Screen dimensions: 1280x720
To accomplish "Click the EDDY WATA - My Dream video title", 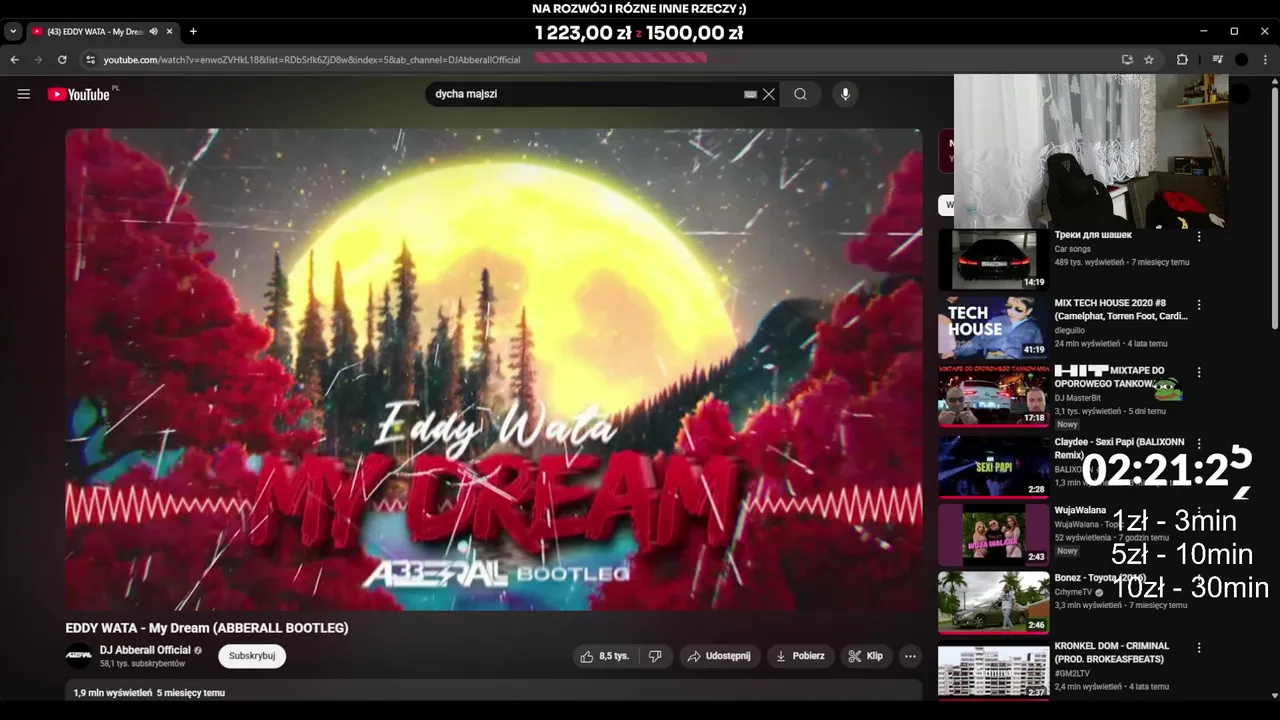I will pos(207,628).
